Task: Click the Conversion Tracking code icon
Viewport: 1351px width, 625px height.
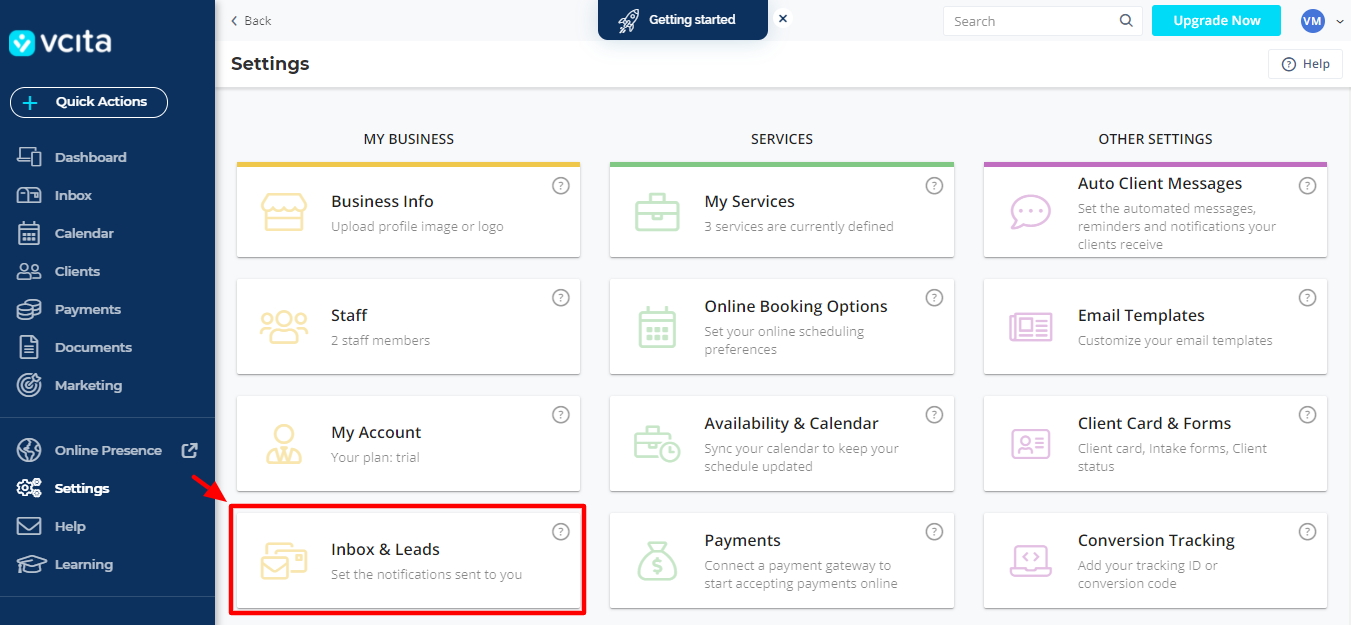Action: (x=1030, y=561)
